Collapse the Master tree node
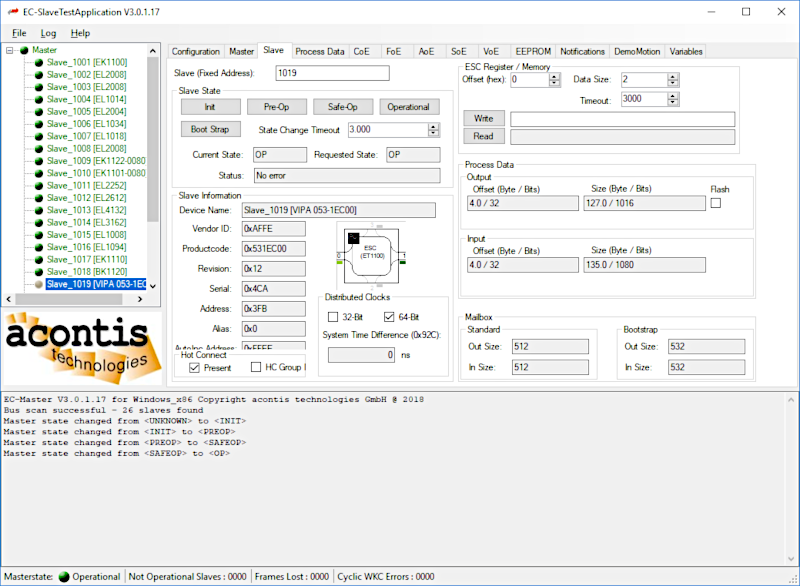The image size is (800, 586). click(x=10, y=50)
